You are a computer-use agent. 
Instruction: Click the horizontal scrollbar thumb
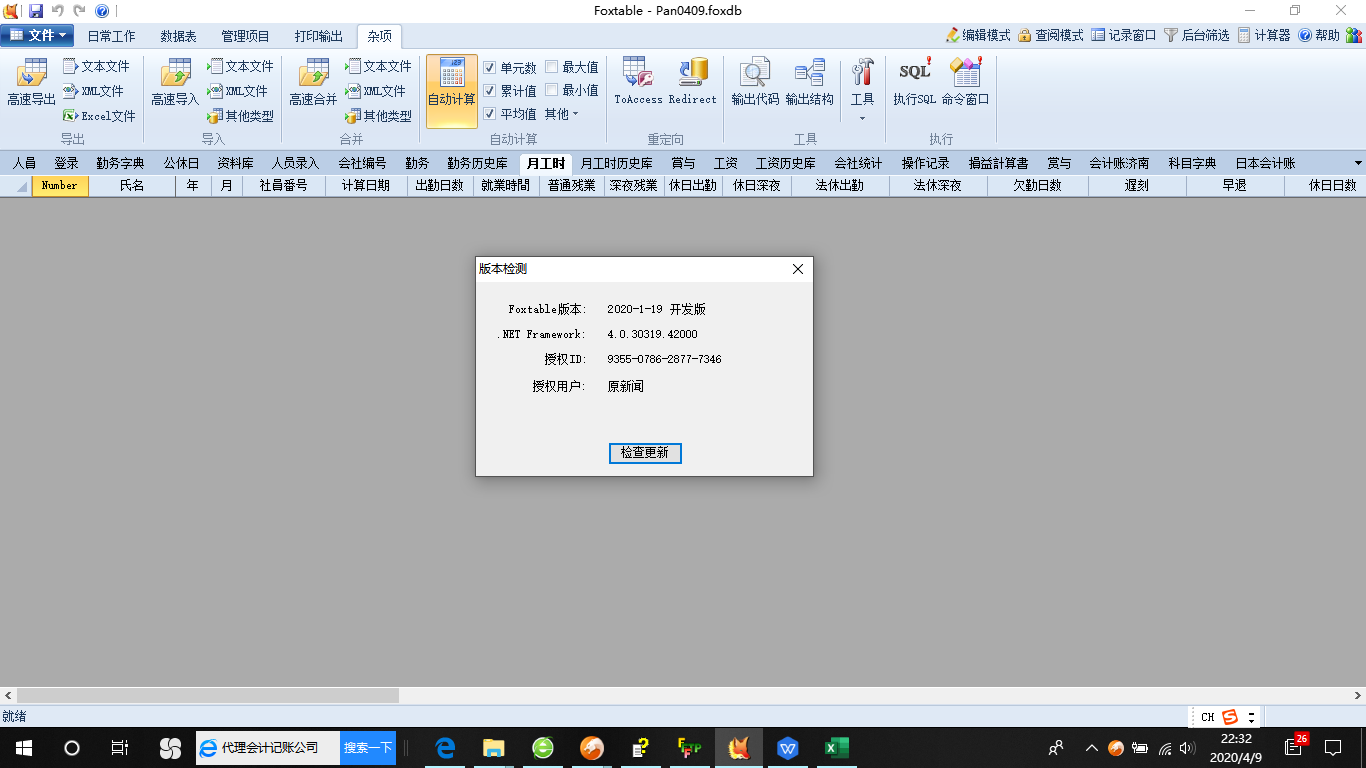pyautogui.click(x=208, y=695)
